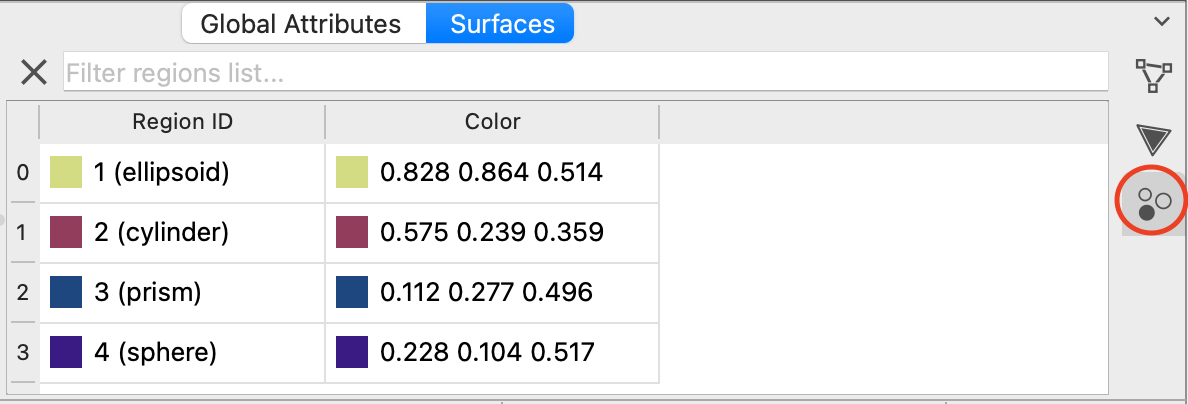Select the 2 (cylinder) region row
The height and width of the screenshot is (404, 1188).
161,233
